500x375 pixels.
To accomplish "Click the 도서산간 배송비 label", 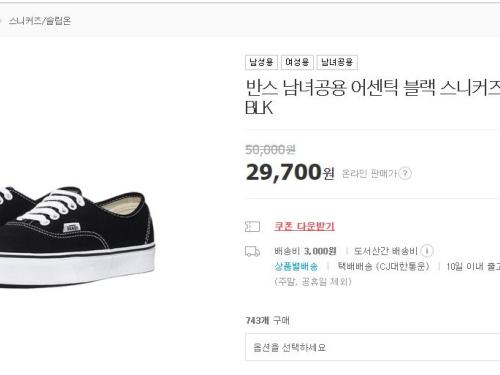I will pos(385,251).
